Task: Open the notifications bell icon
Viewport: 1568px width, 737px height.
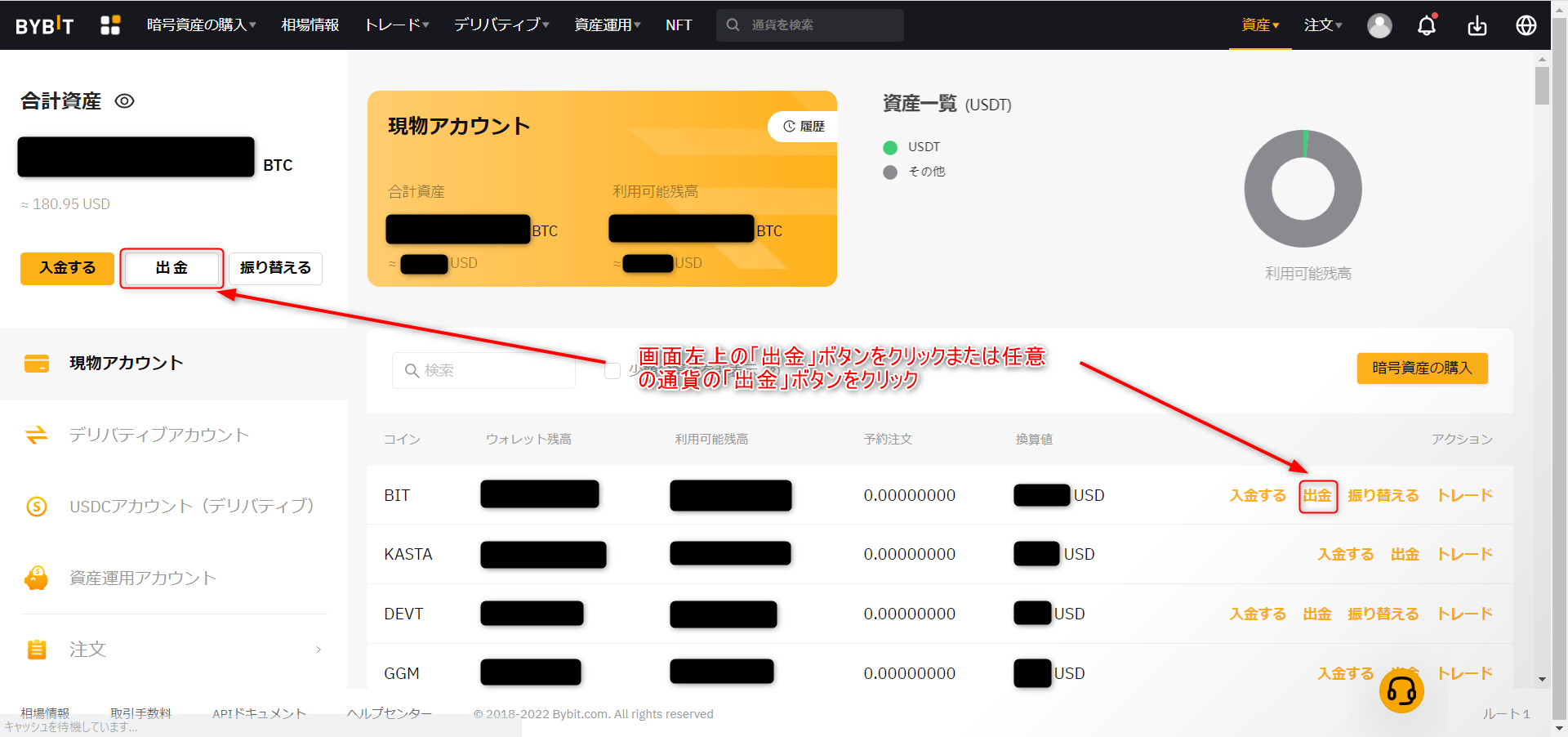Action: click(1427, 25)
